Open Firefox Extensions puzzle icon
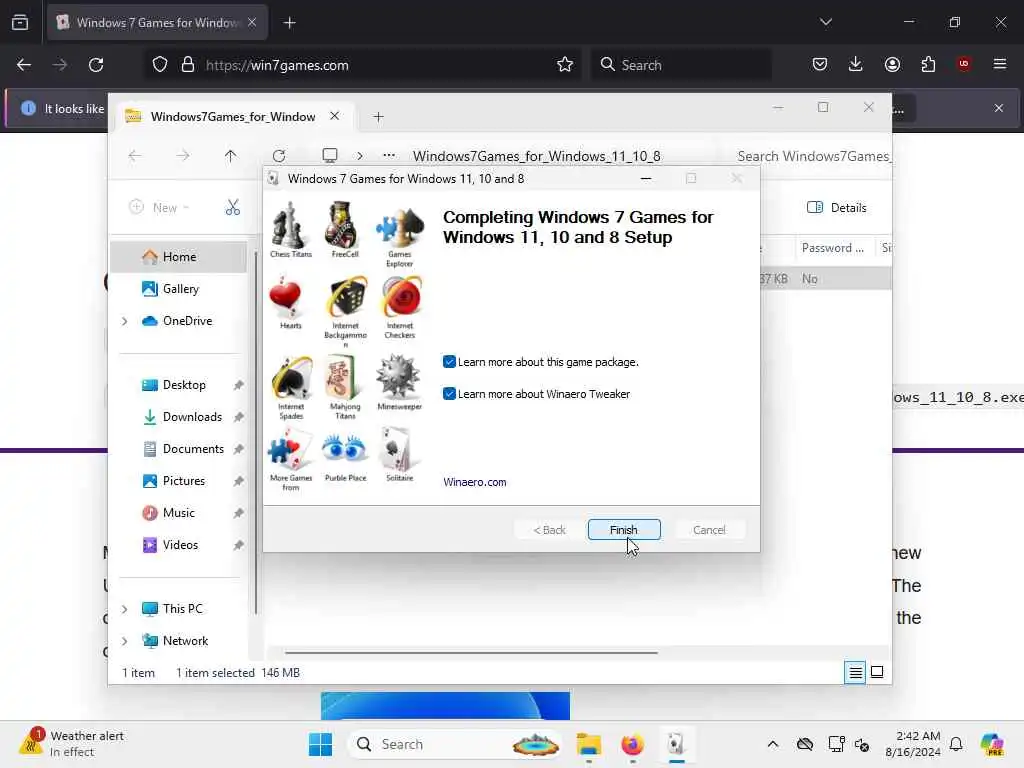The height and width of the screenshot is (768, 1024). coord(928,64)
